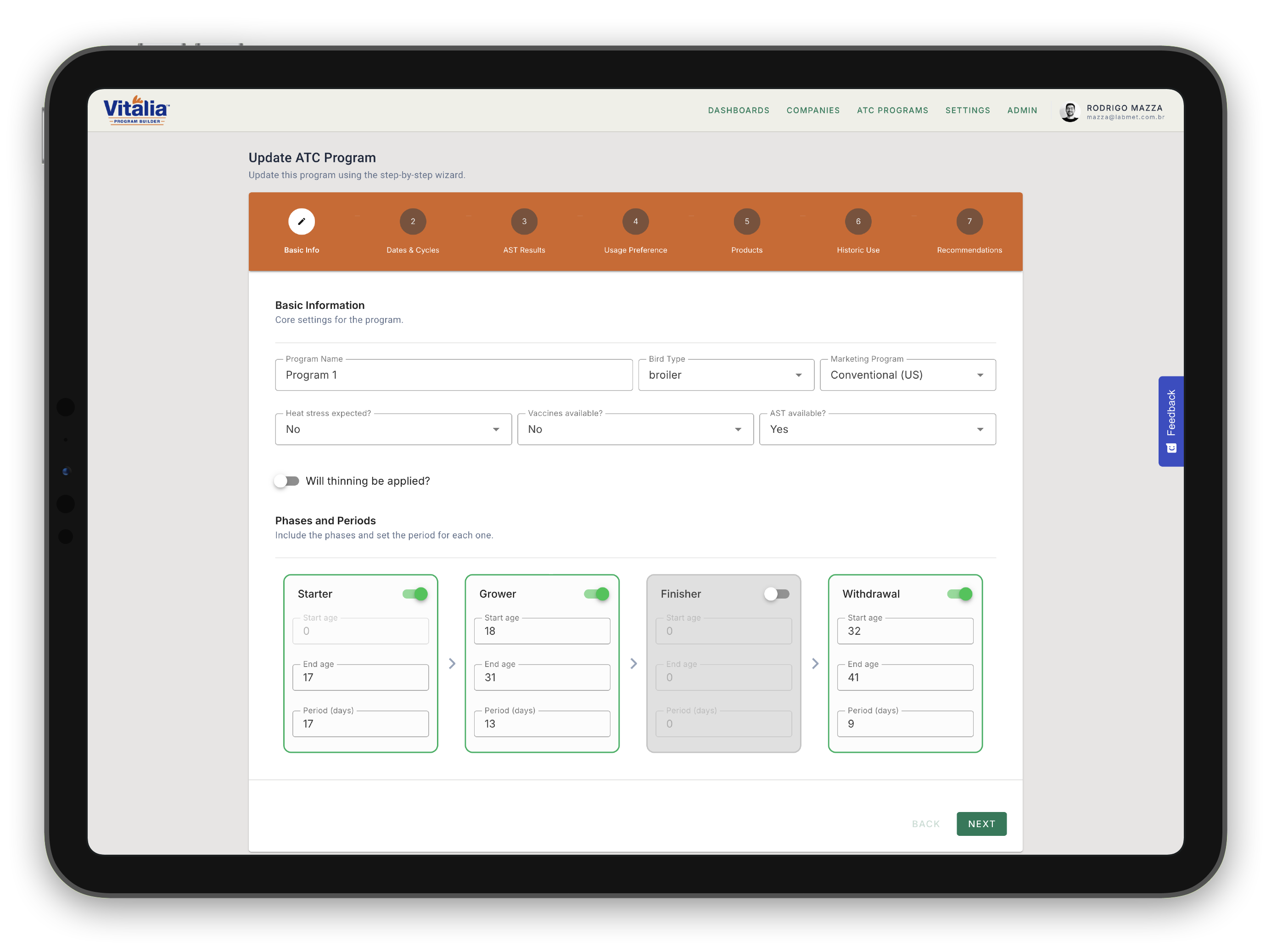Click the 'Phases and Periods' section title

pos(325,521)
